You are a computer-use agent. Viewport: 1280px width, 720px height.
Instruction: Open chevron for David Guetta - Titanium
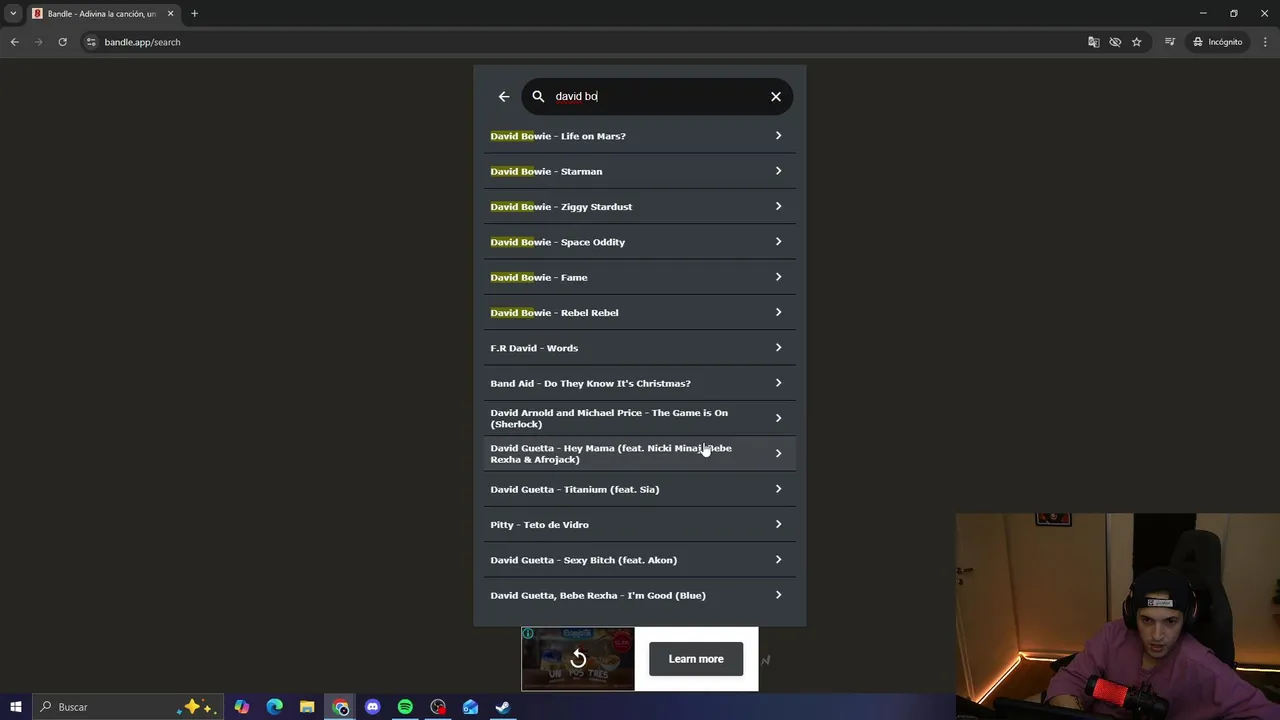(778, 489)
